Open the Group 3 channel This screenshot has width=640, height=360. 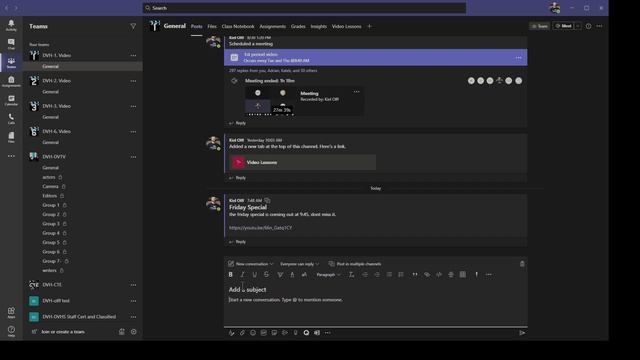(x=51, y=224)
